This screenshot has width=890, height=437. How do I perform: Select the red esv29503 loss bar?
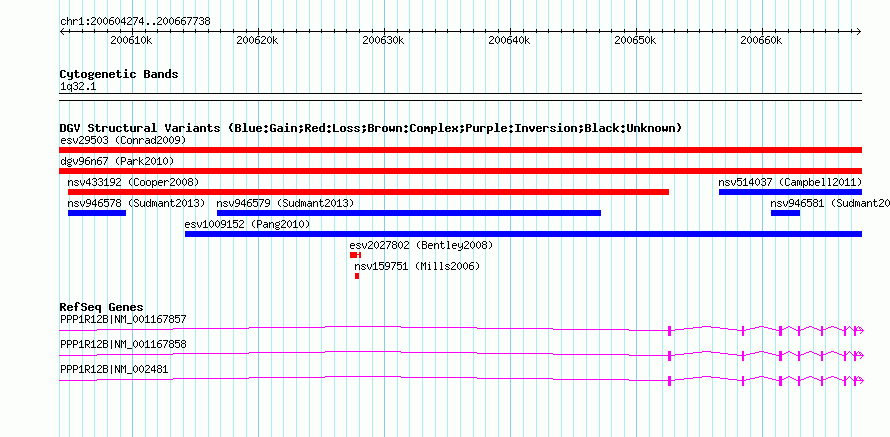point(460,150)
